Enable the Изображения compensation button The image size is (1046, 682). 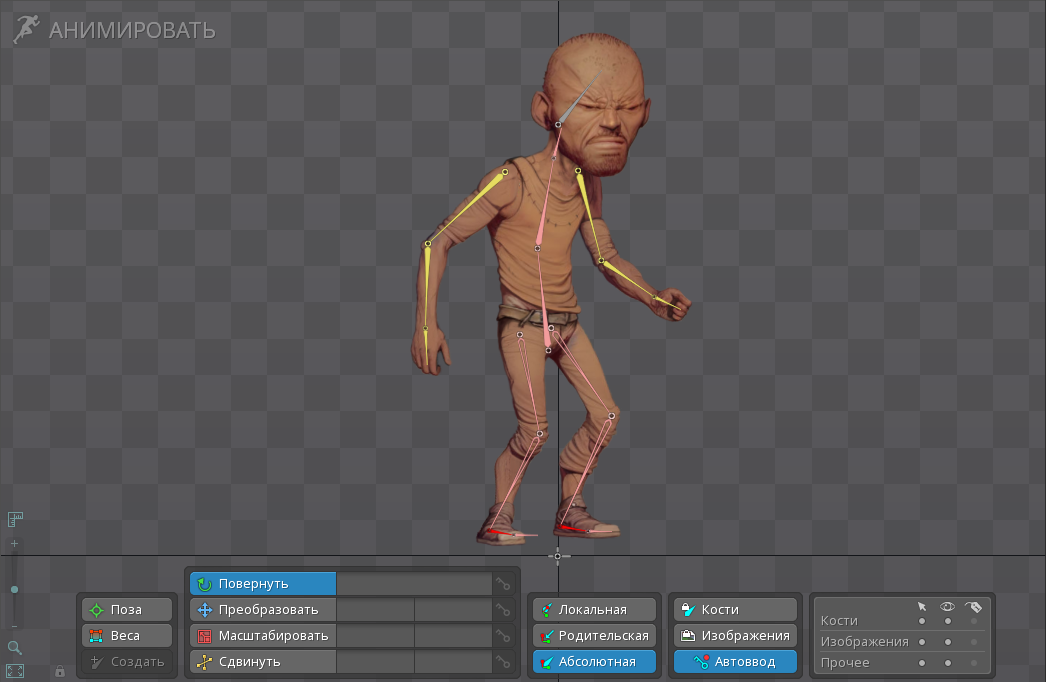pyautogui.click(x=735, y=636)
